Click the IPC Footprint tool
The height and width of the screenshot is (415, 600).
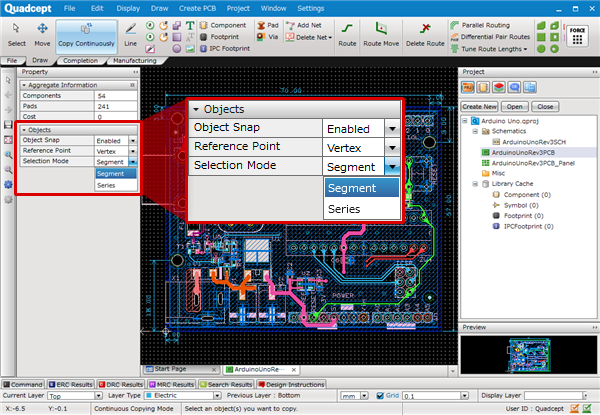pyautogui.click(x=225, y=49)
